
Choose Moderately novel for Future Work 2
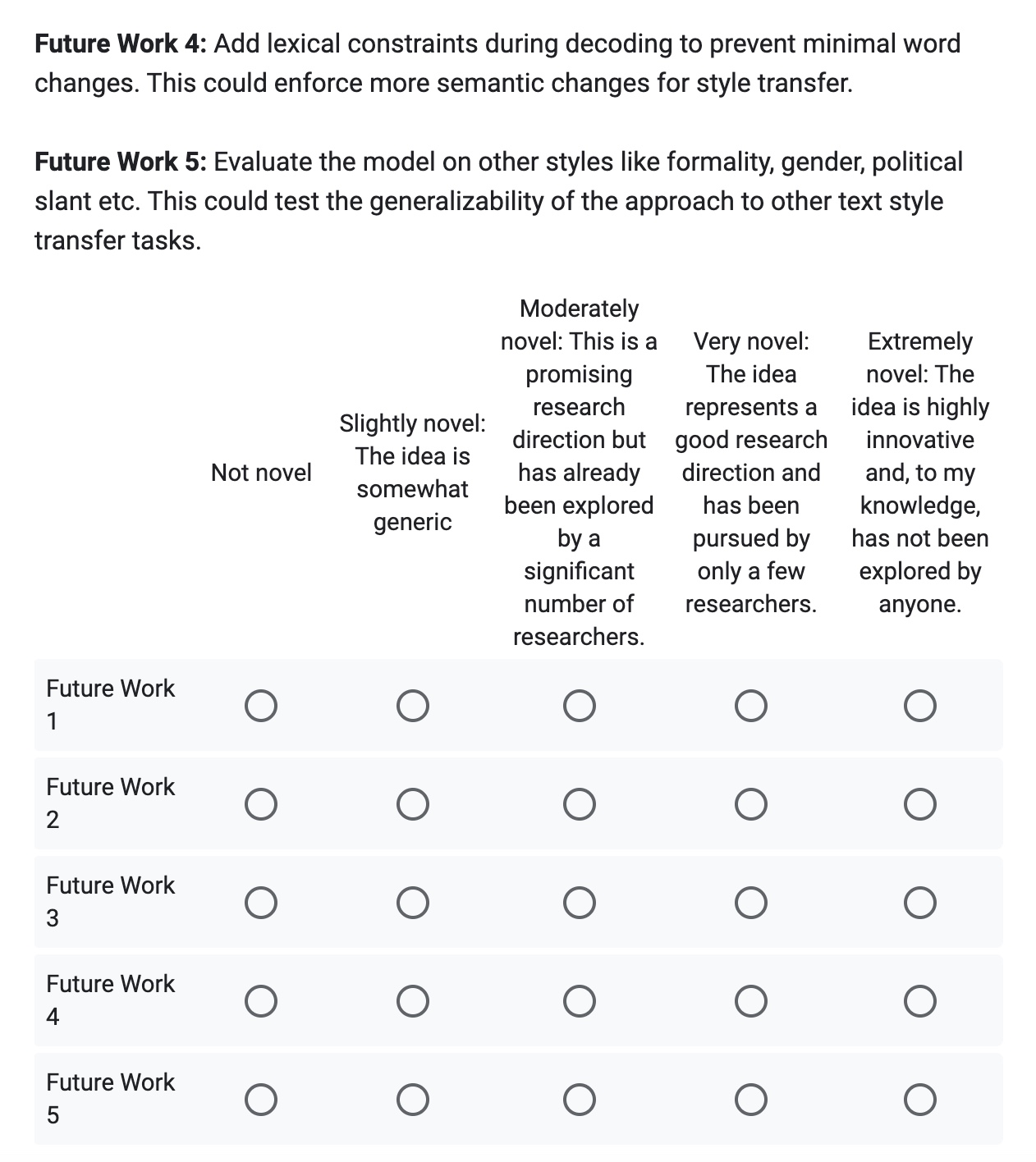click(x=579, y=804)
